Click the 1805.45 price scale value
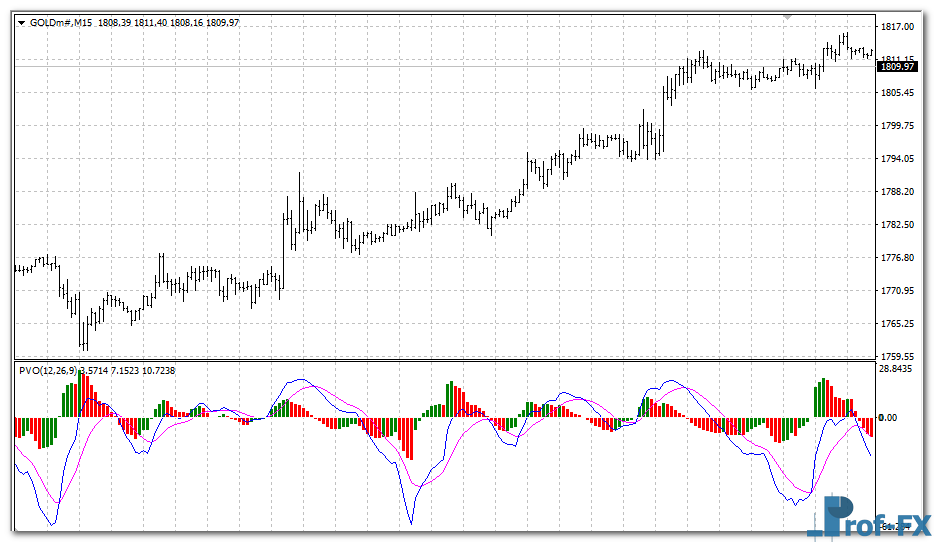The image size is (934, 542). (896, 93)
